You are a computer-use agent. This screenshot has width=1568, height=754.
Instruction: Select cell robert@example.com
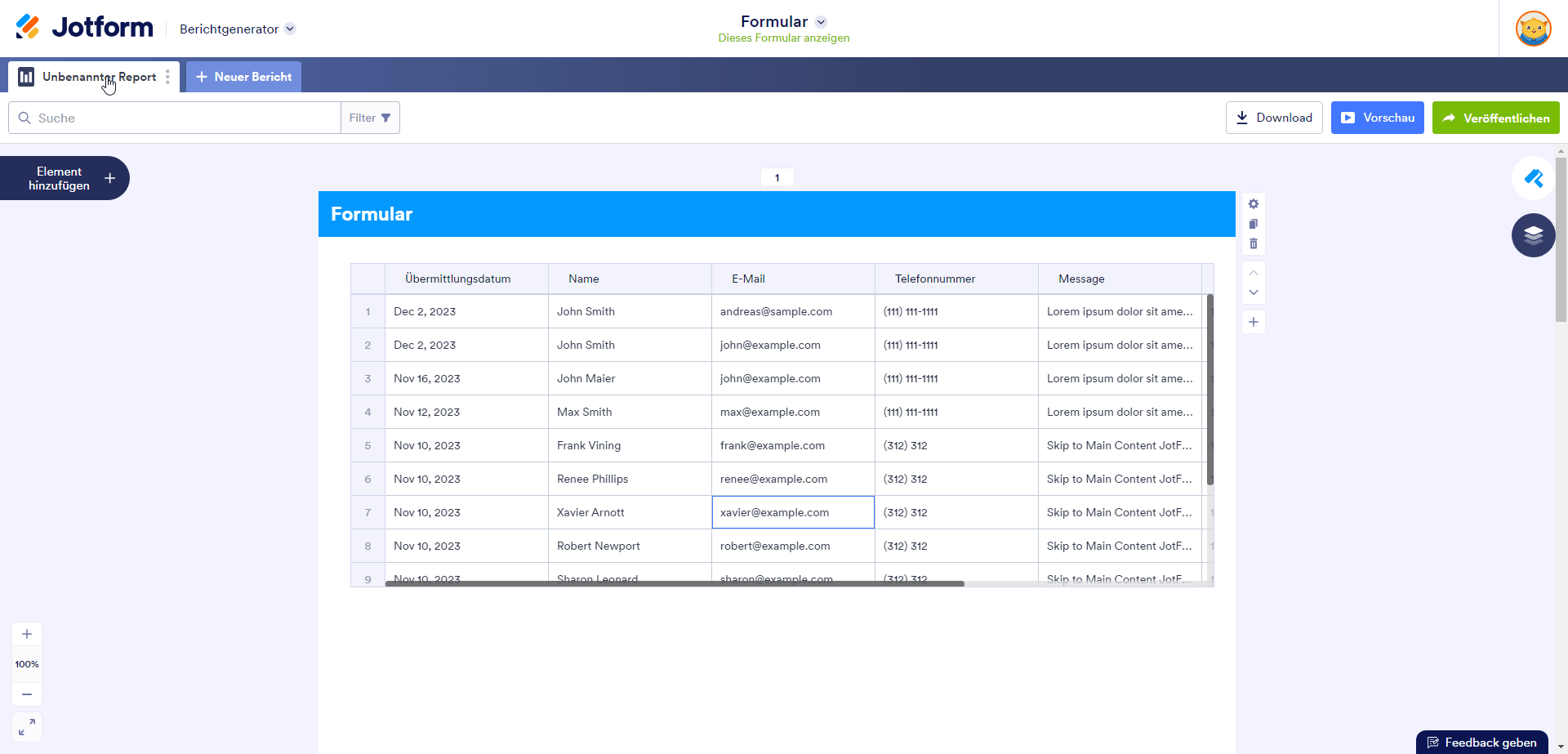click(793, 546)
